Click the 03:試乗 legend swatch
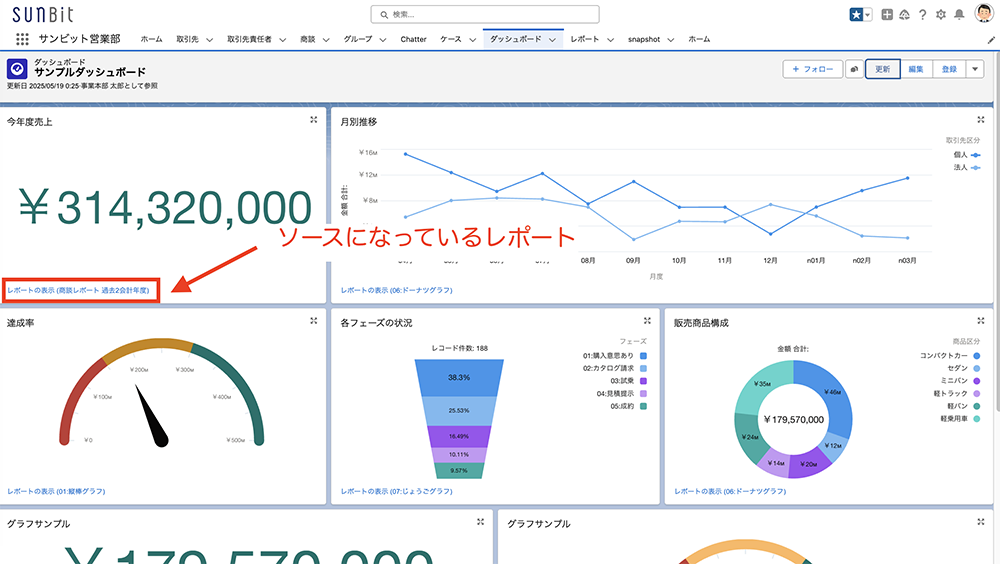 643,381
